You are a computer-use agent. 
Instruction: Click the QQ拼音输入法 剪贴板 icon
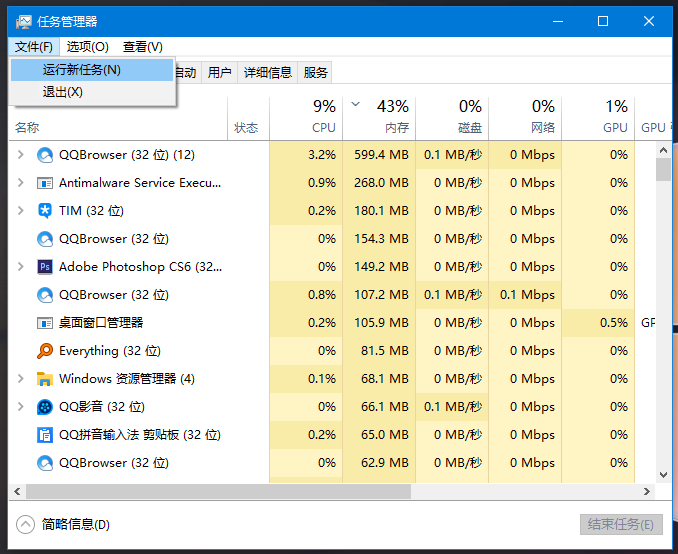click(45, 435)
